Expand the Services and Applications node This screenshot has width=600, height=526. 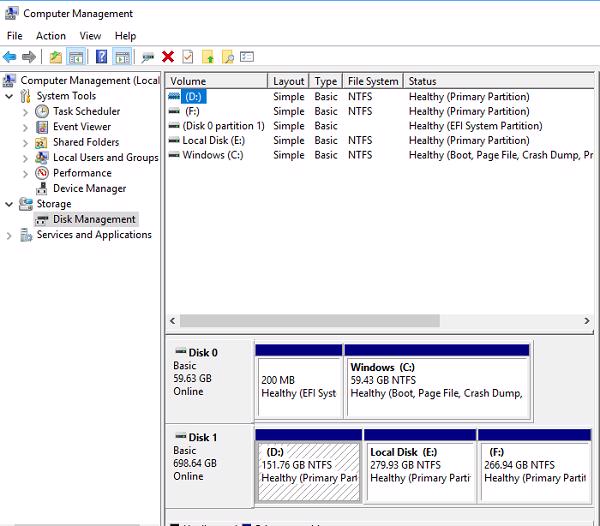pos(10,235)
